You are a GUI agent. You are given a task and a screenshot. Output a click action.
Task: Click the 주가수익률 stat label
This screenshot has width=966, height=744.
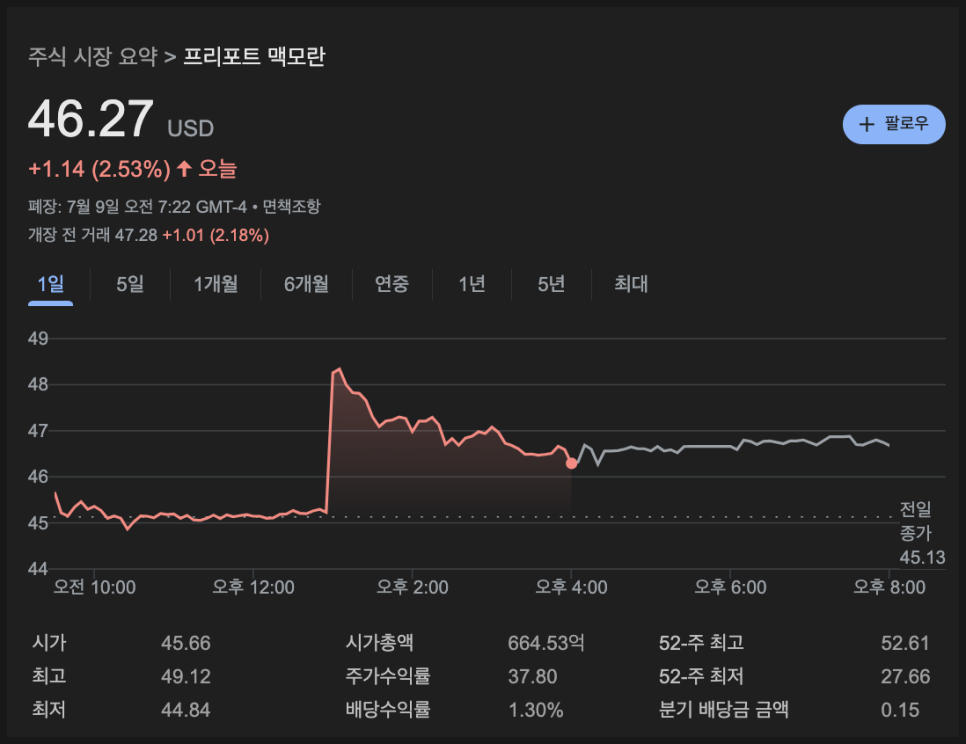tap(388, 676)
